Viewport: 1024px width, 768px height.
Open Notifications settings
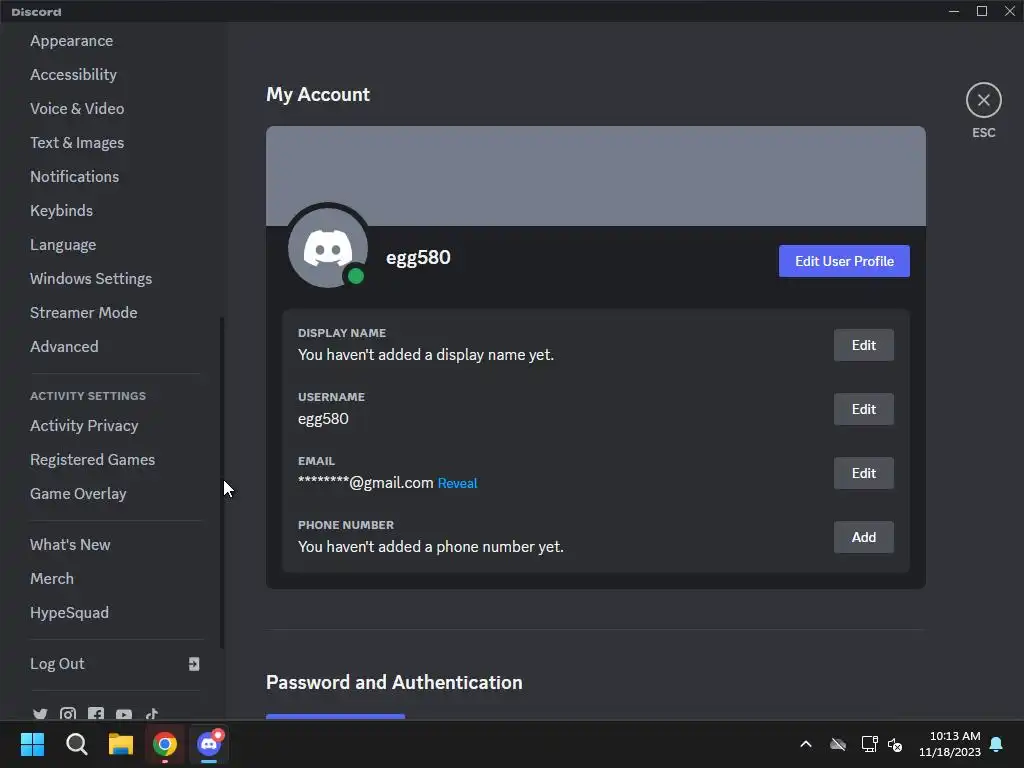point(74,176)
